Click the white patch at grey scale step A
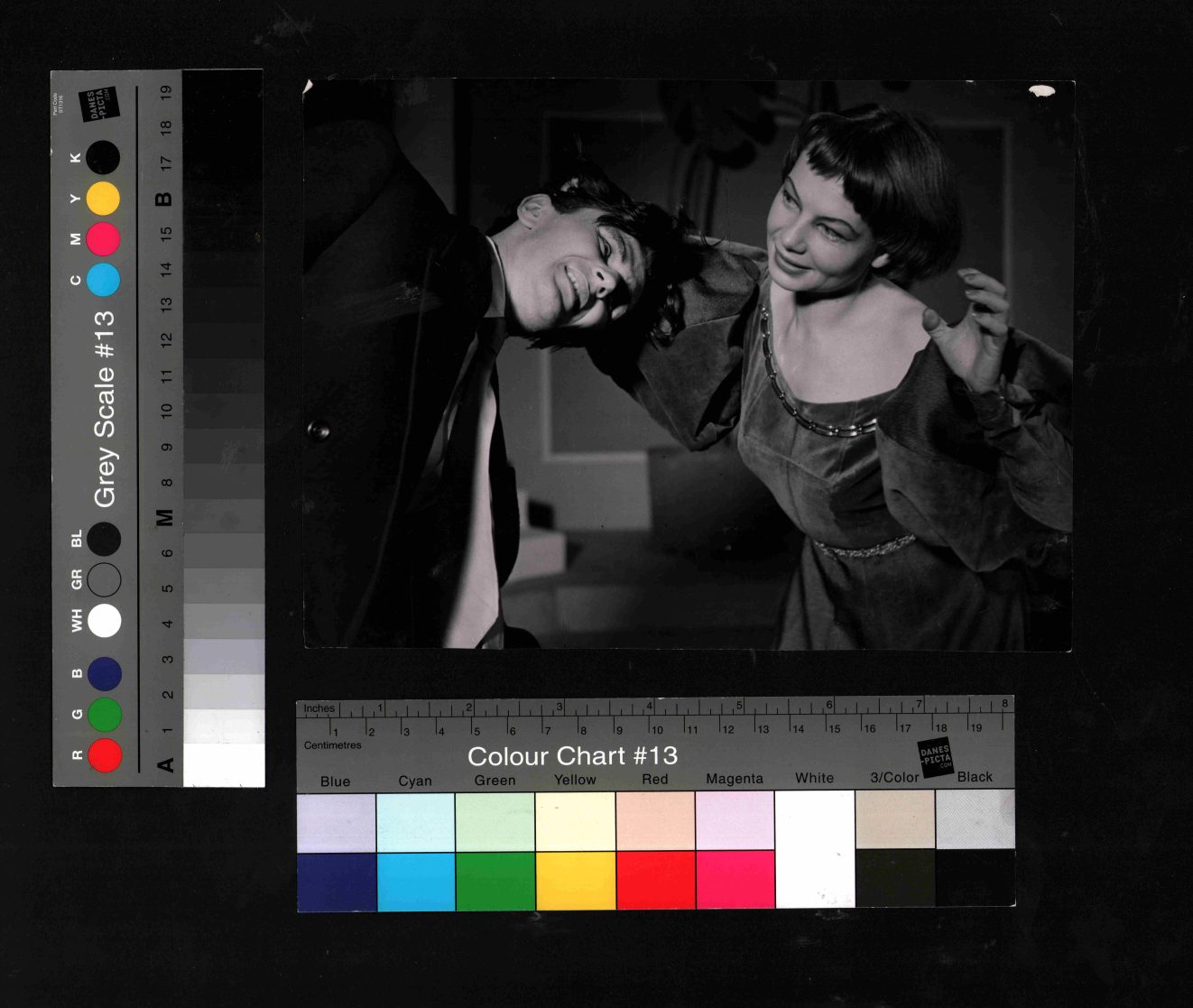 point(224,765)
